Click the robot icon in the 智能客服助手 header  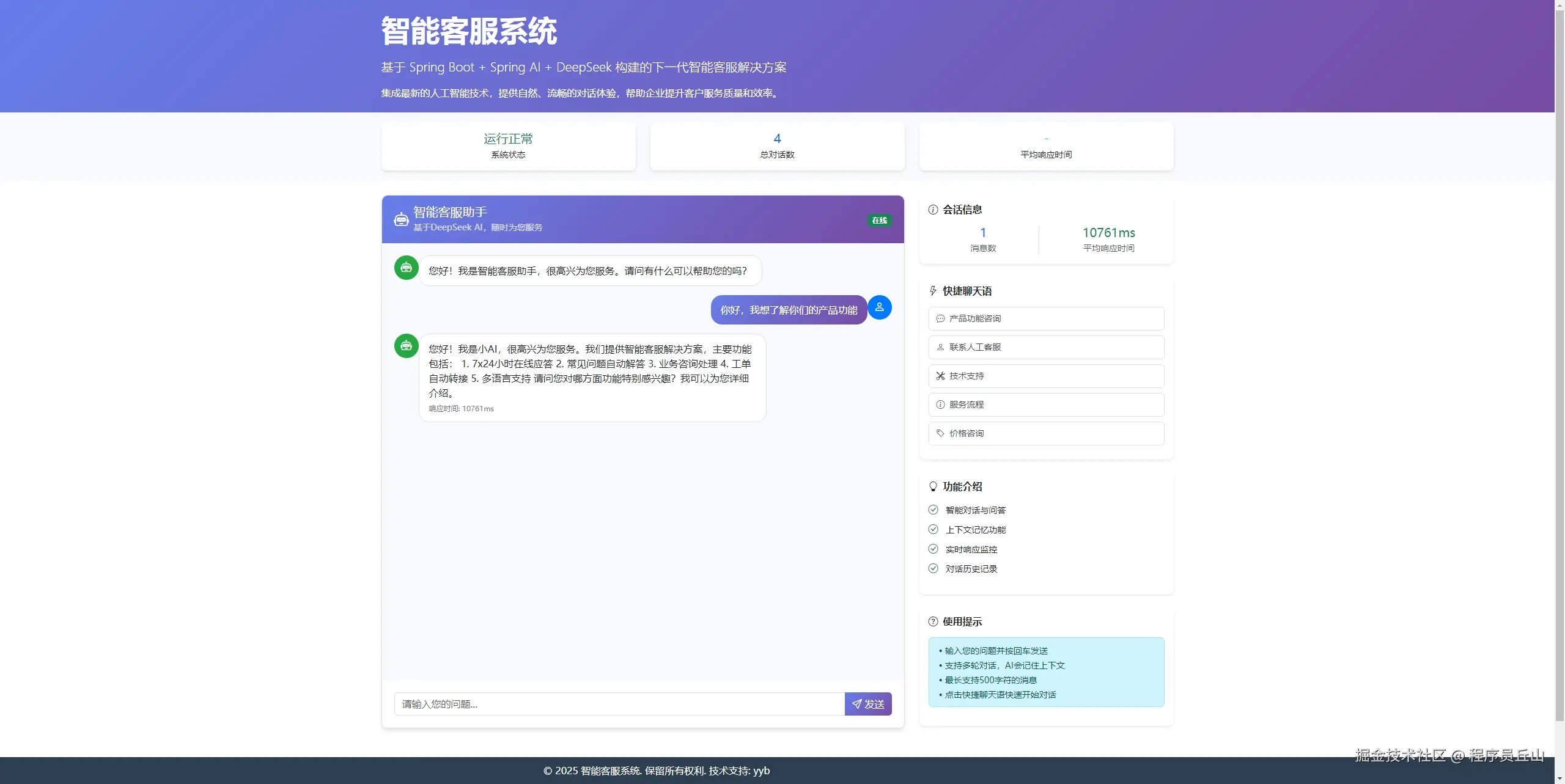point(400,219)
